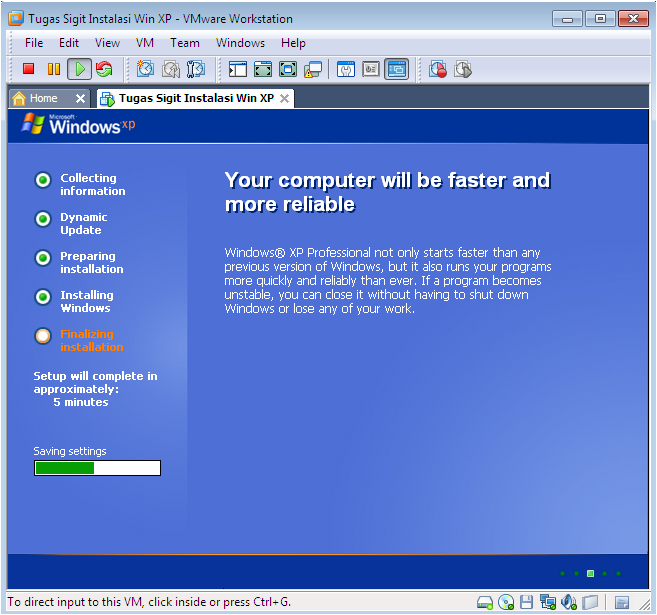
Task: Open the Snapshot Manager
Action: coord(196,69)
